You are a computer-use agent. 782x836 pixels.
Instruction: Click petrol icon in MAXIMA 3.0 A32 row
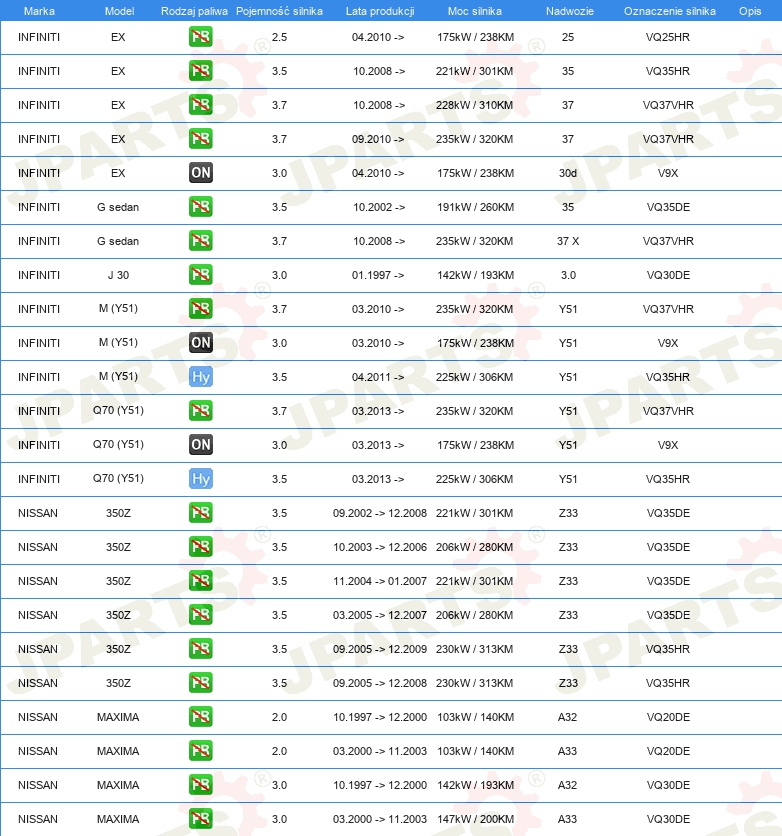[x=200, y=785]
